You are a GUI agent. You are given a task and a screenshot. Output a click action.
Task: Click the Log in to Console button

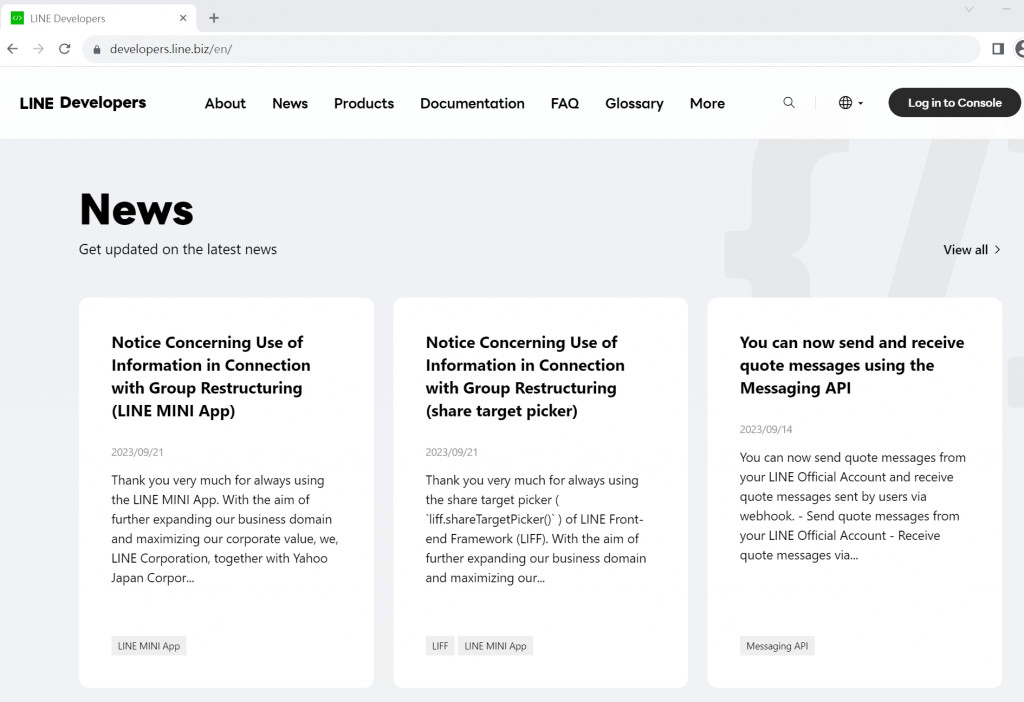click(954, 103)
